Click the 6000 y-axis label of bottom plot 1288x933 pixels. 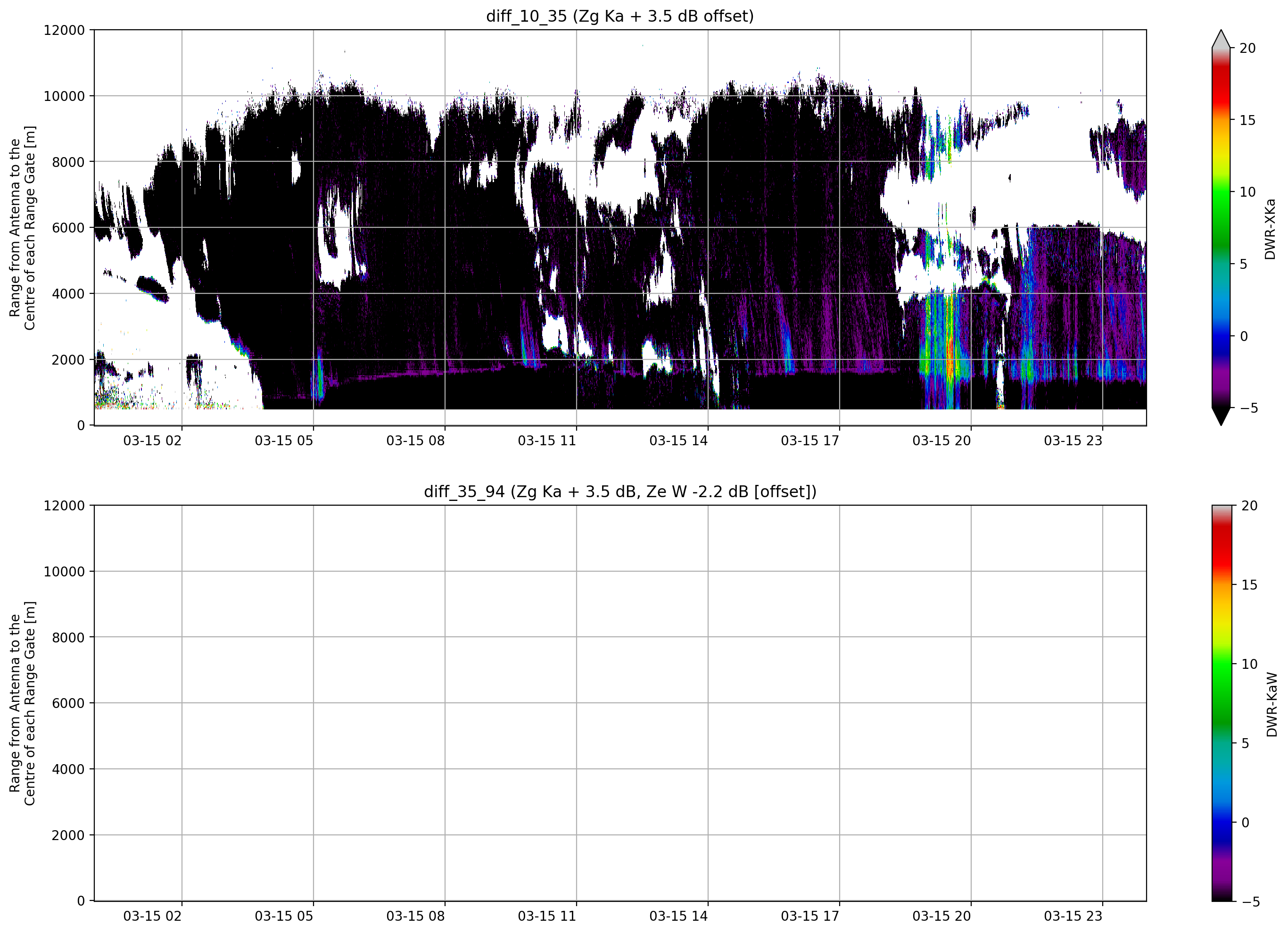(68, 703)
